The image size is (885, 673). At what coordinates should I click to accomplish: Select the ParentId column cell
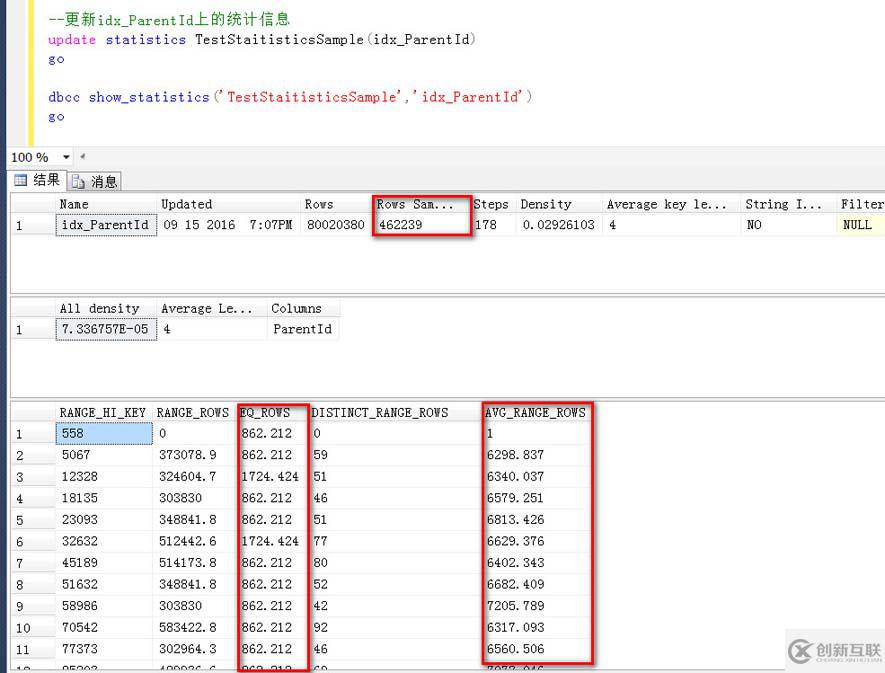pos(303,329)
